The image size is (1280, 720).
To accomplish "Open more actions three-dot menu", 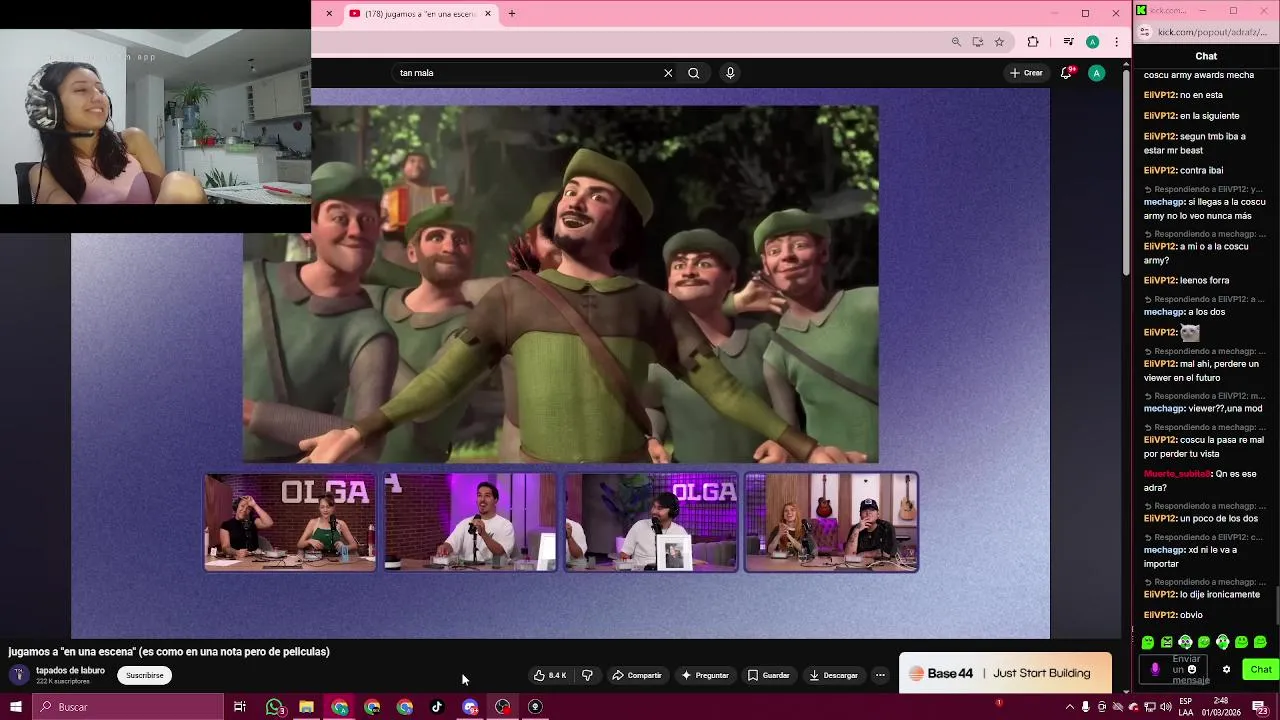I will coord(880,675).
